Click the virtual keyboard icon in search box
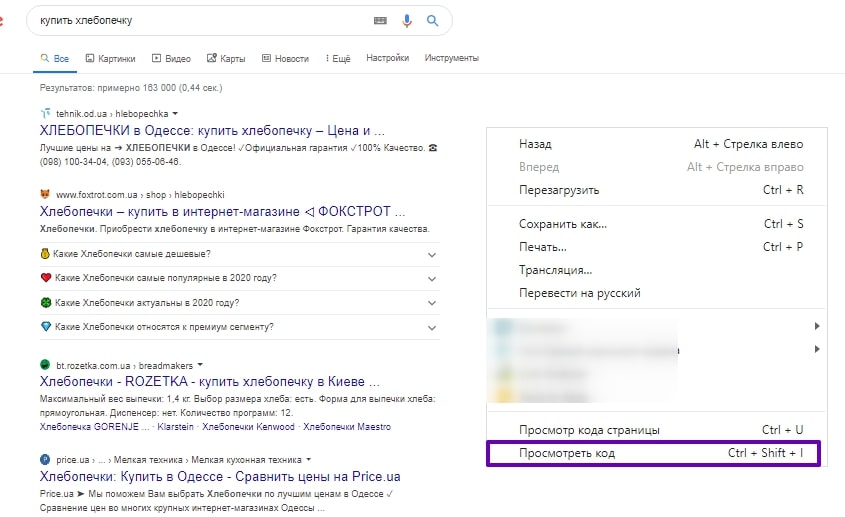 [x=380, y=20]
